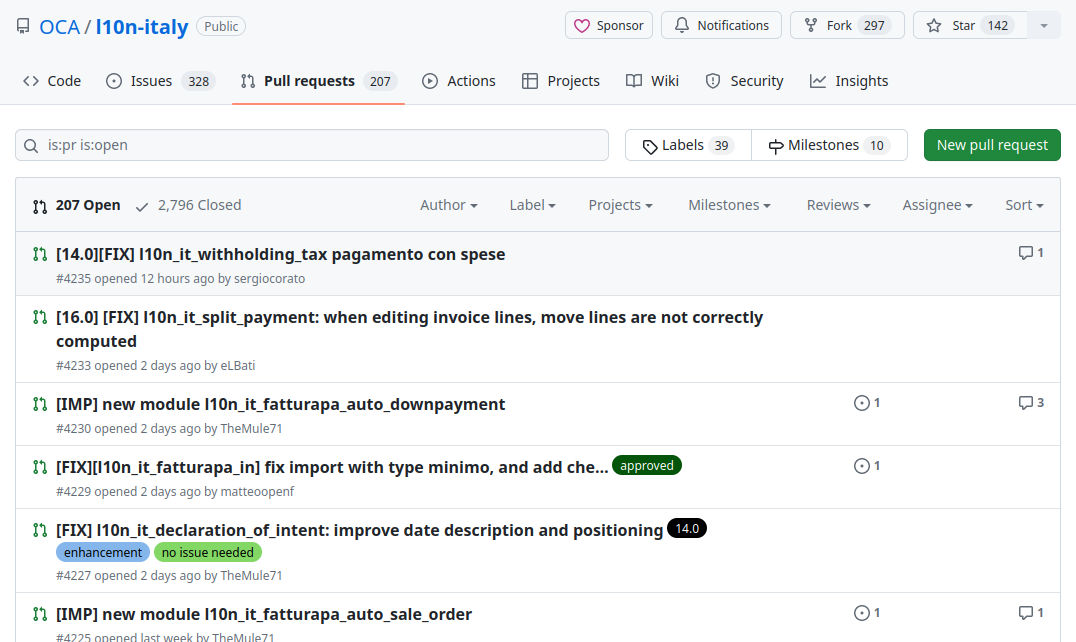Screen dimensions: 1076x642
Task: Open PR titled l10n_it_withholding_tax pagamento con spese
Action: pyautogui.click(x=281, y=254)
